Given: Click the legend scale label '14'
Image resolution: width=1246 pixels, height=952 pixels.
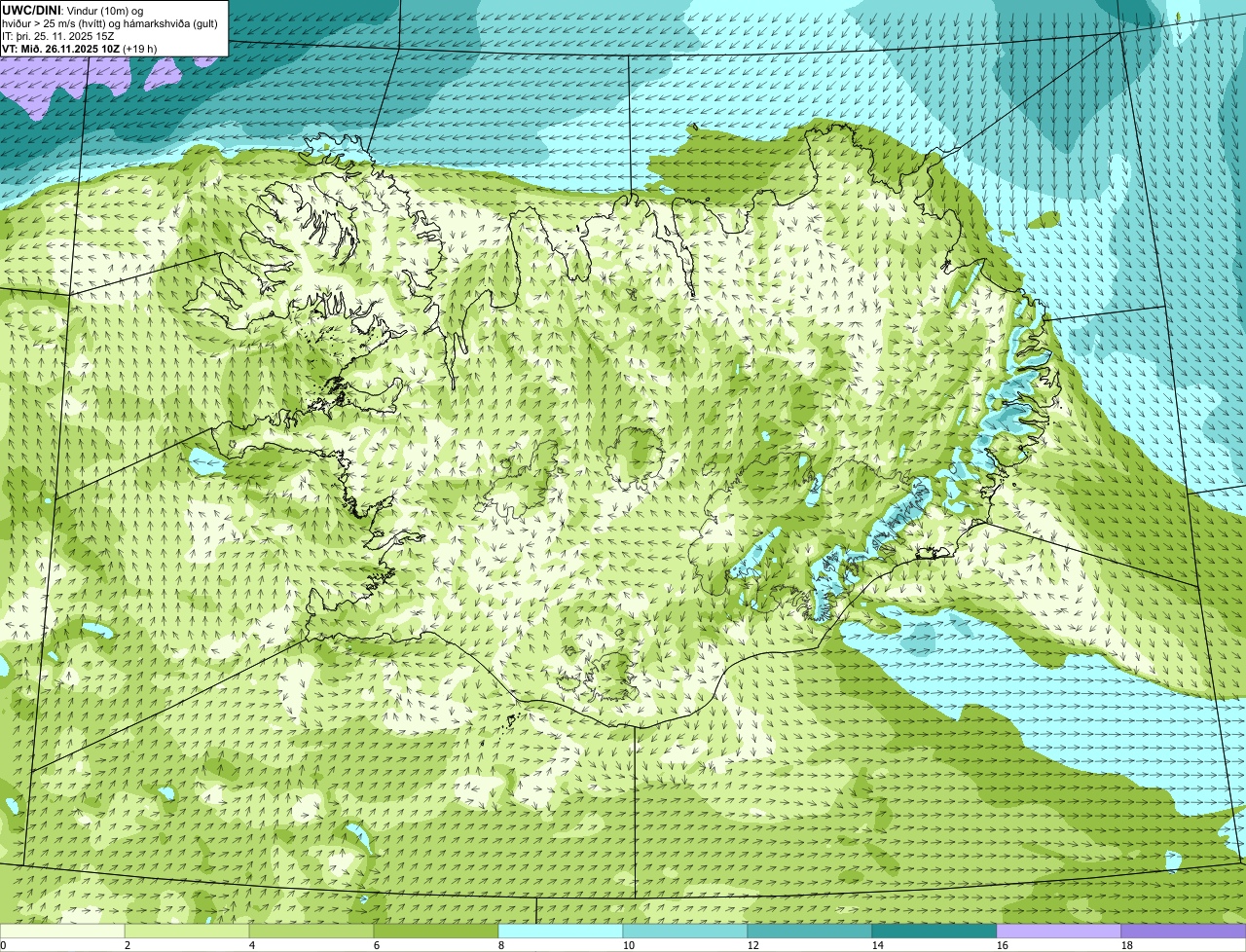Looking at the screenshot, I should pyautogui.click(x=878, y=945).
